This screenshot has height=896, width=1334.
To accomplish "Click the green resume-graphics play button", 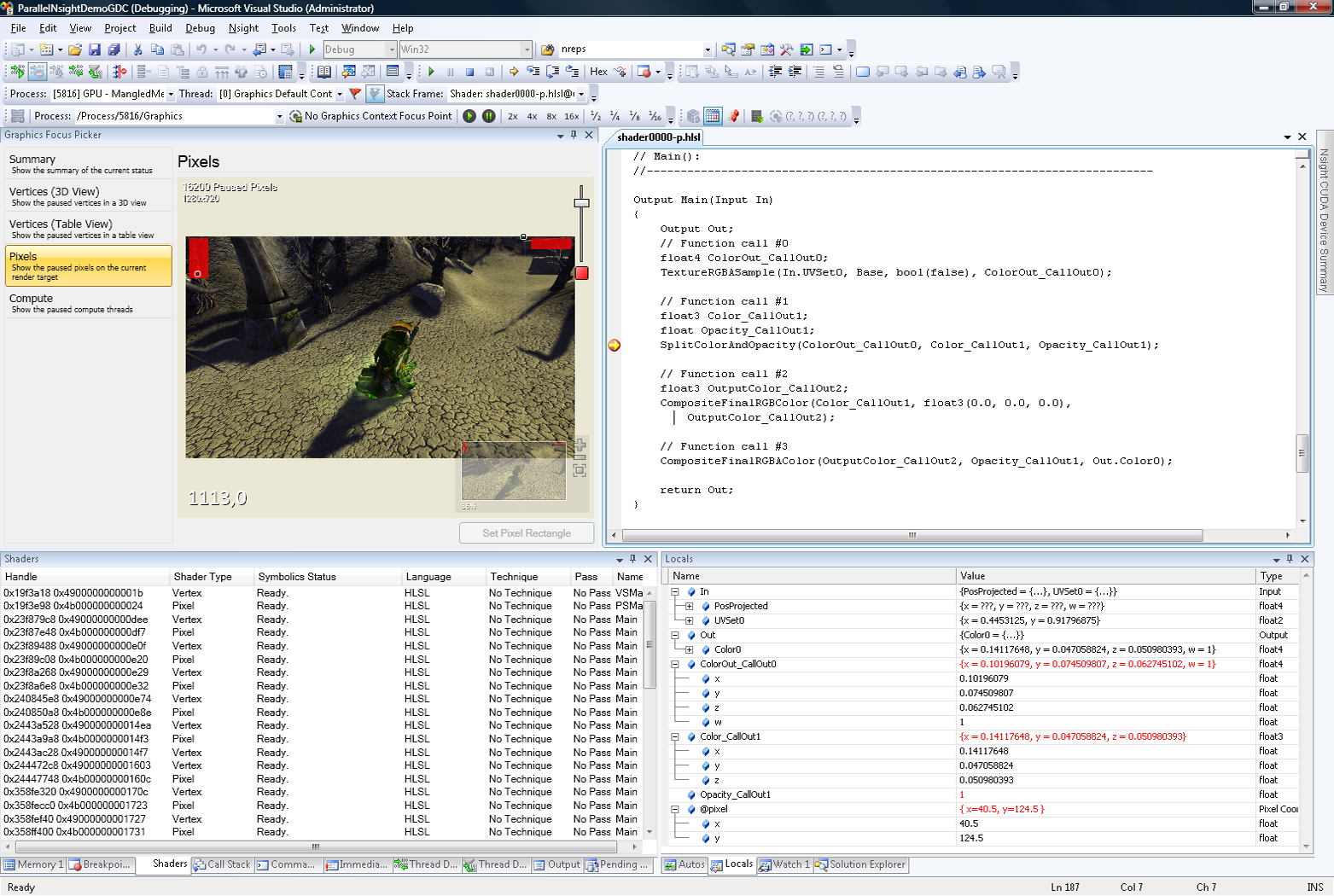I will click(x=469, y=116).
